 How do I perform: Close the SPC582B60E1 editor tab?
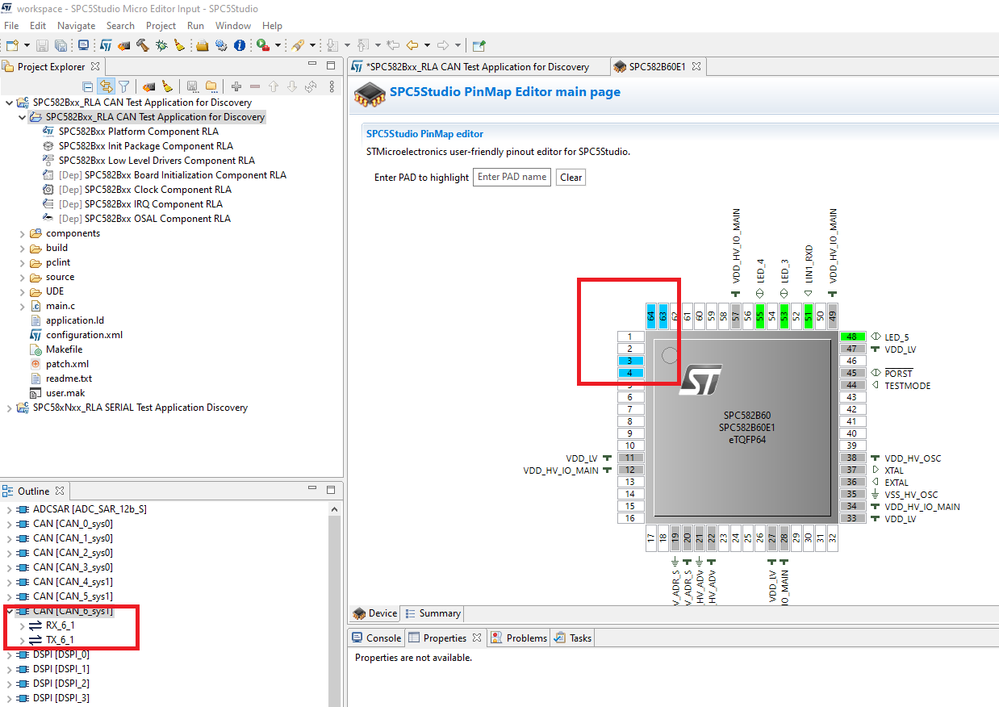[696, 66]
